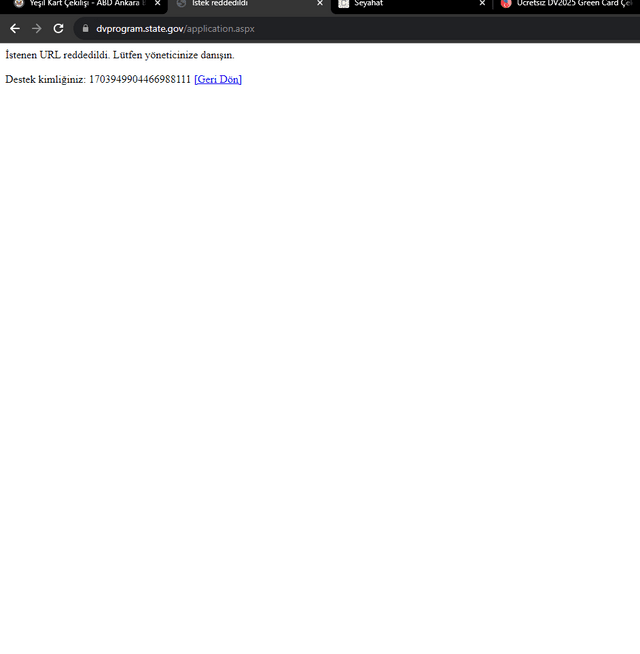Reload the dvprogram.state.gov page
The width and height of the screenshot is (640, 654).
(x=58, y=29)
